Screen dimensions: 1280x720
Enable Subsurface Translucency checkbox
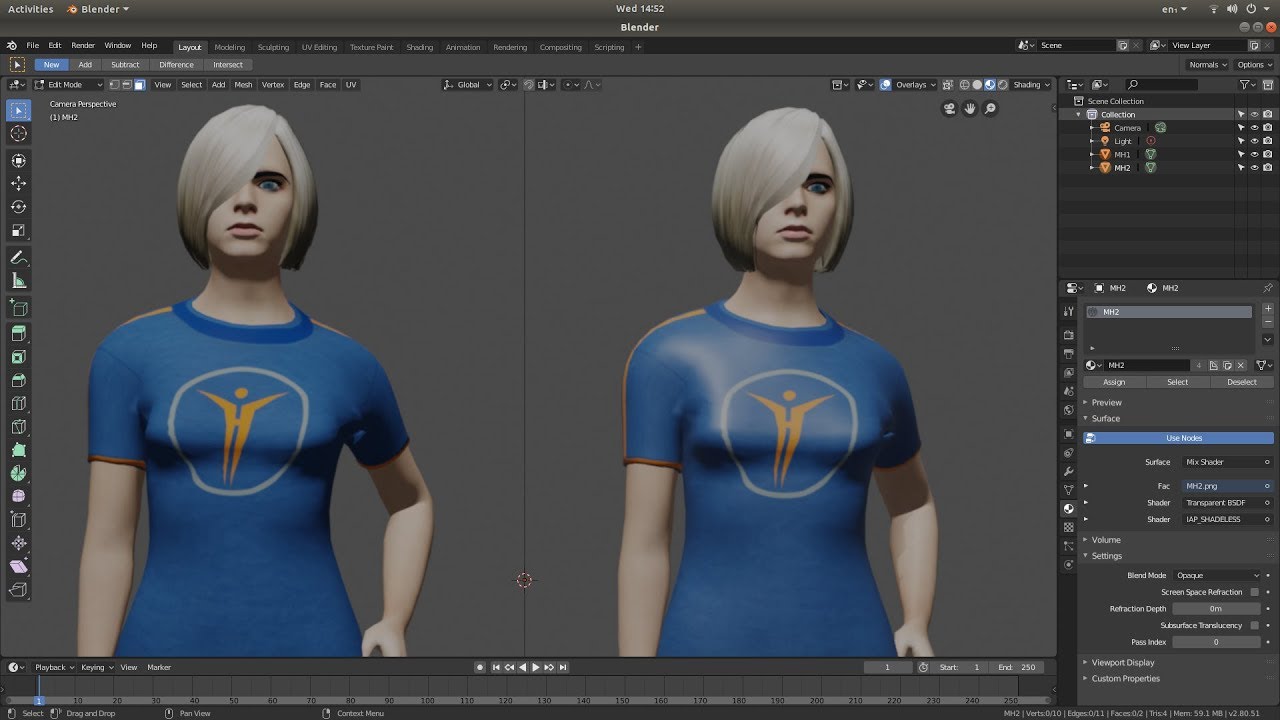1254,625
